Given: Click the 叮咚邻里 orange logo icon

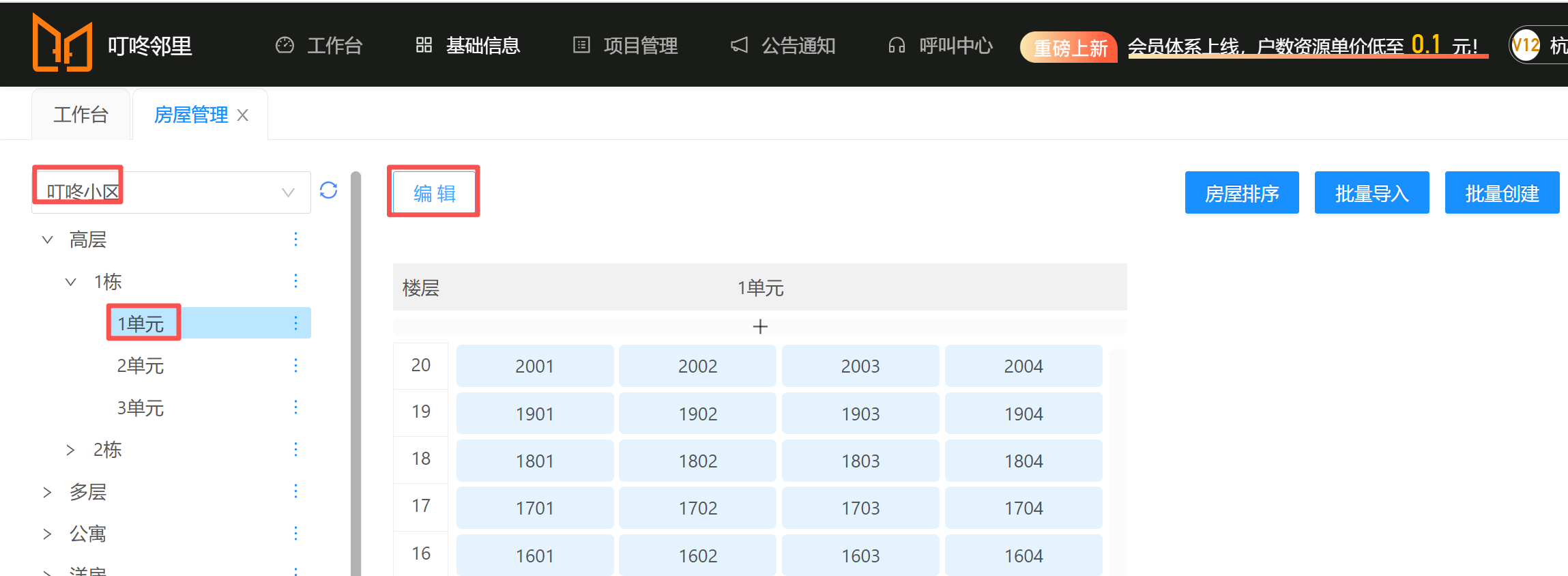Looking at the screenshot, I should coord(62,44).
